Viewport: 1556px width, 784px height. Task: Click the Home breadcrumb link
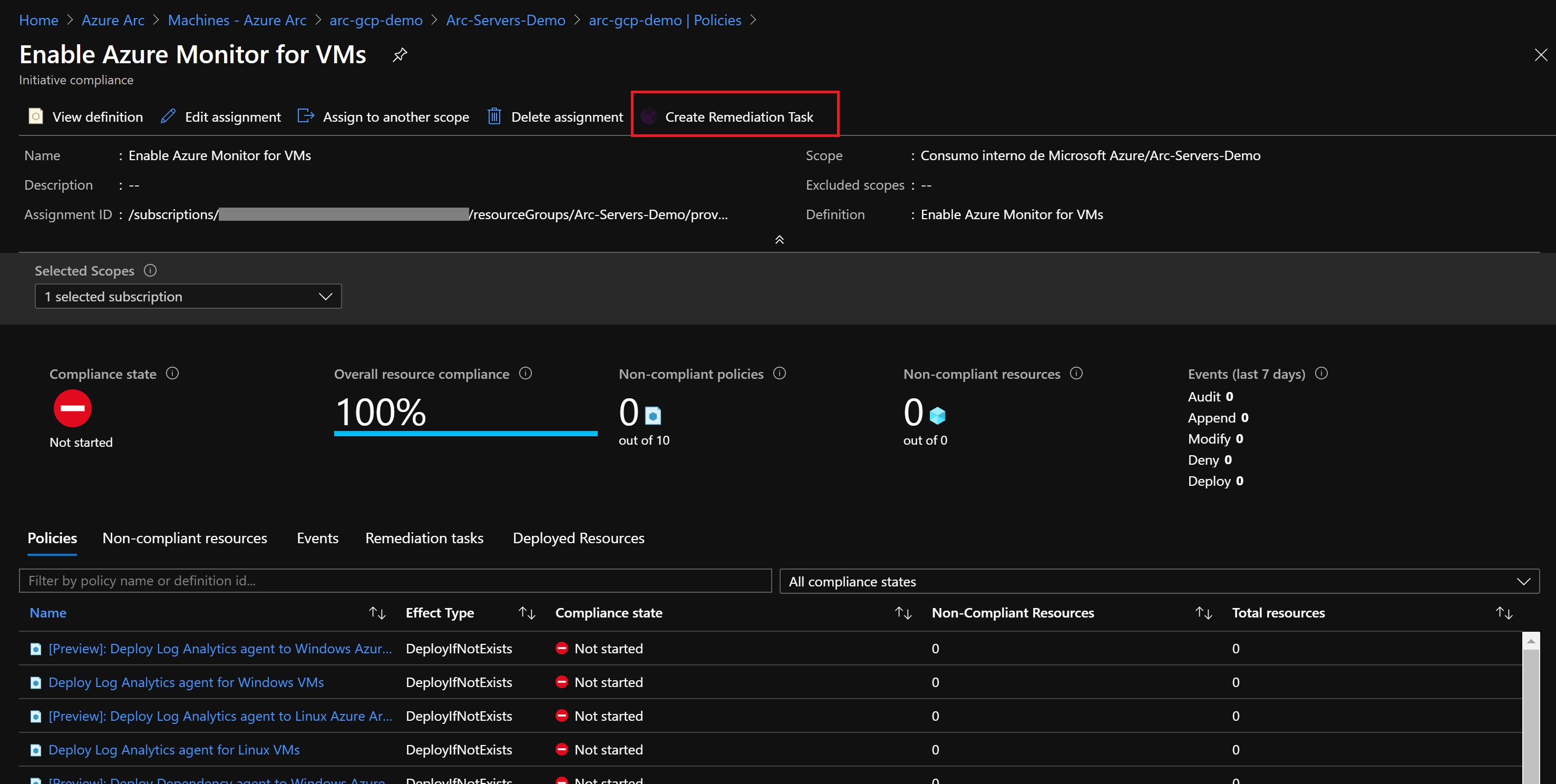(x=38, y=20)
